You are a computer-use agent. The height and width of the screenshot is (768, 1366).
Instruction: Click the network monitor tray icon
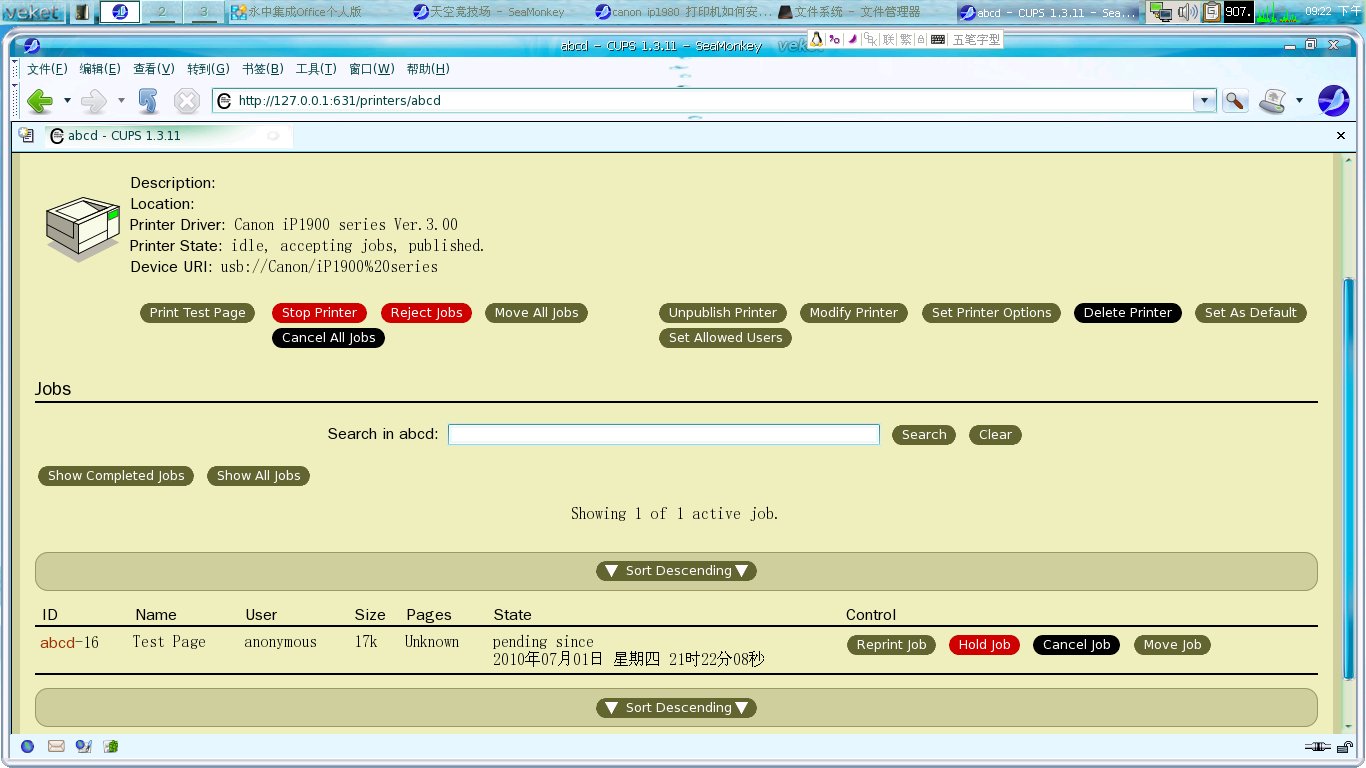pos(1161,12)
